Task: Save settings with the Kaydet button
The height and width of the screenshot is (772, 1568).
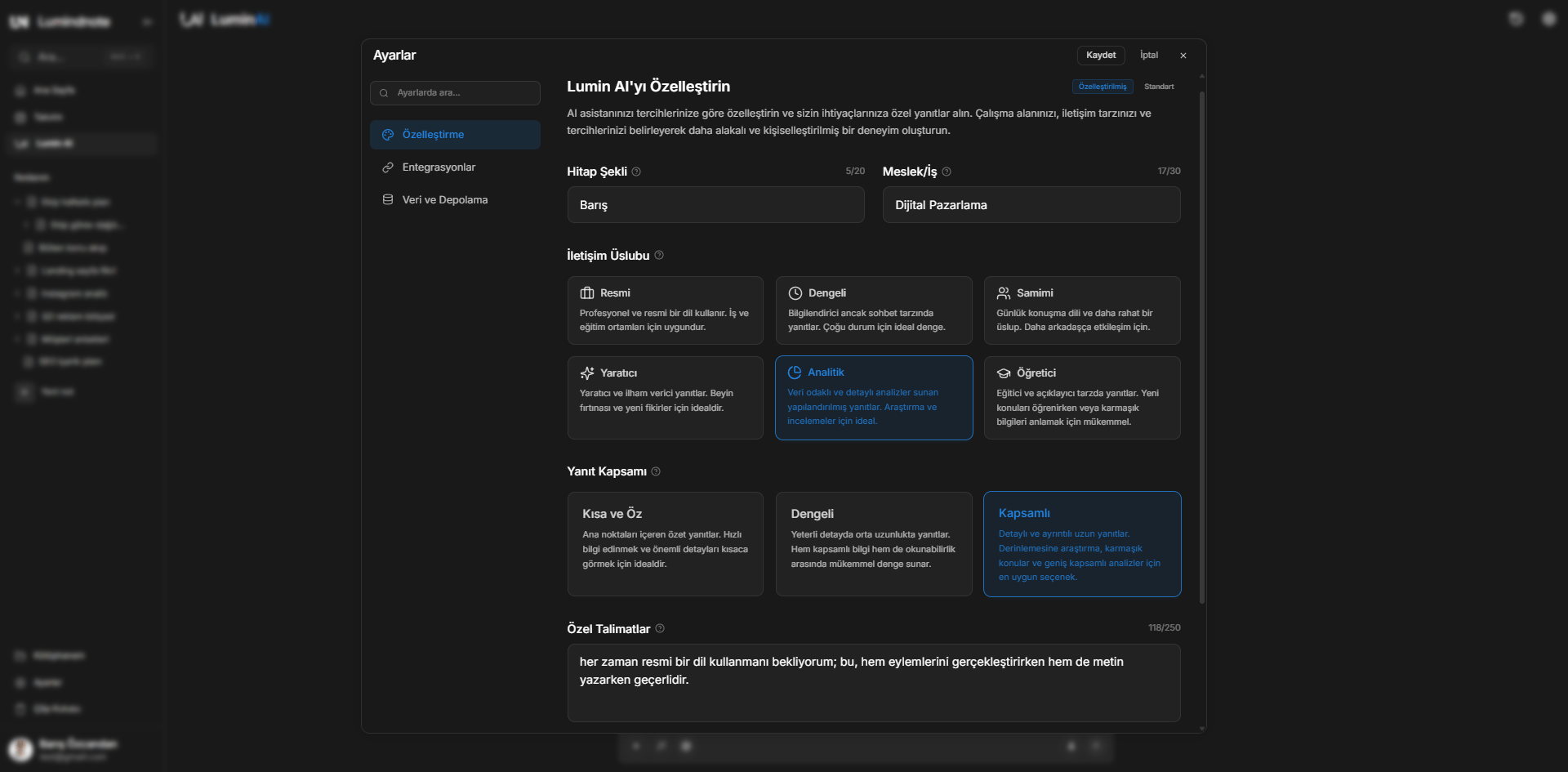Action: [x=1101, y=55]
